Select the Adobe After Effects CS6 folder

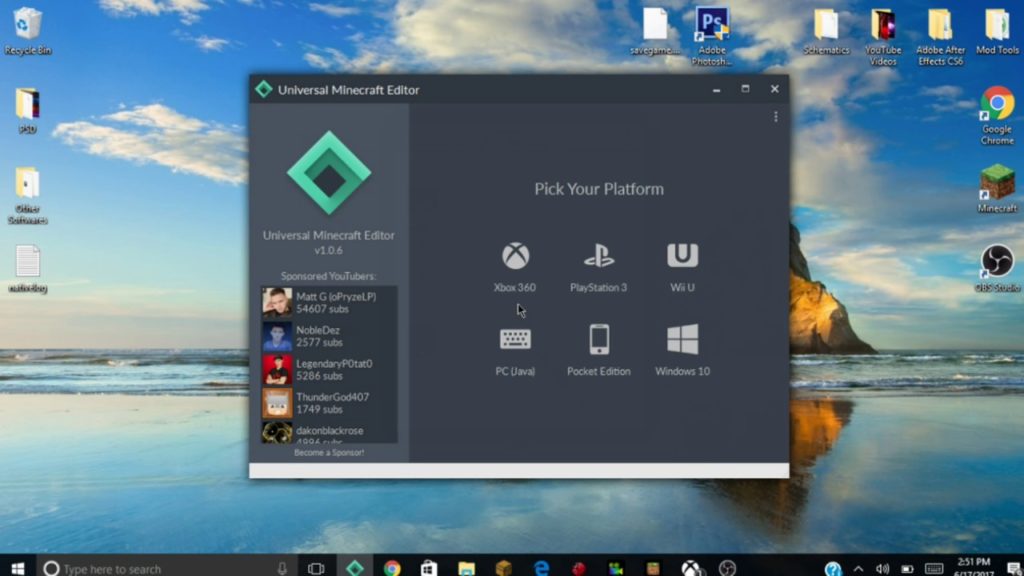click(940, 37)
